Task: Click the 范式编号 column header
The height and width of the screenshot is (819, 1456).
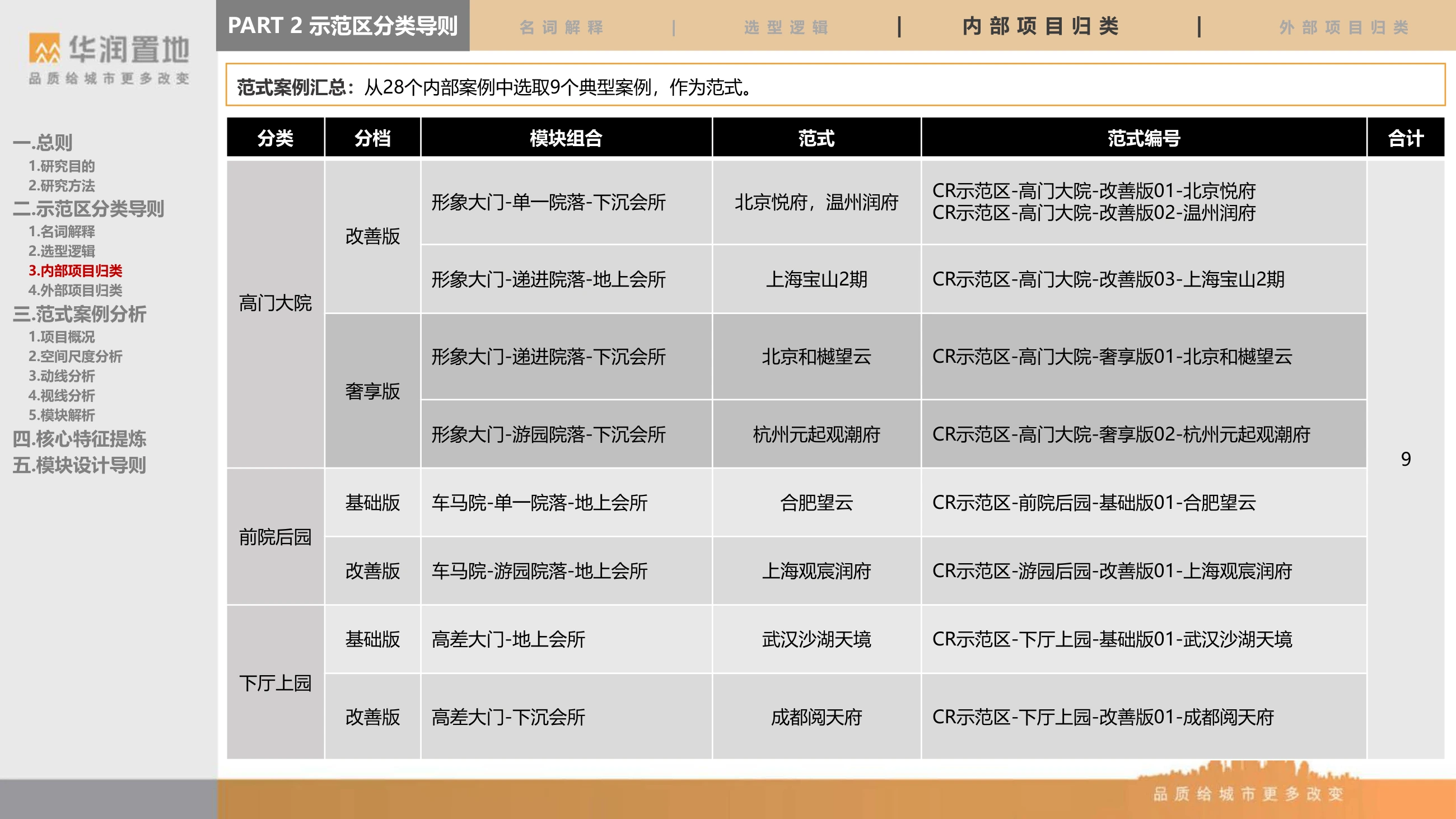Action: (1144, 137)
